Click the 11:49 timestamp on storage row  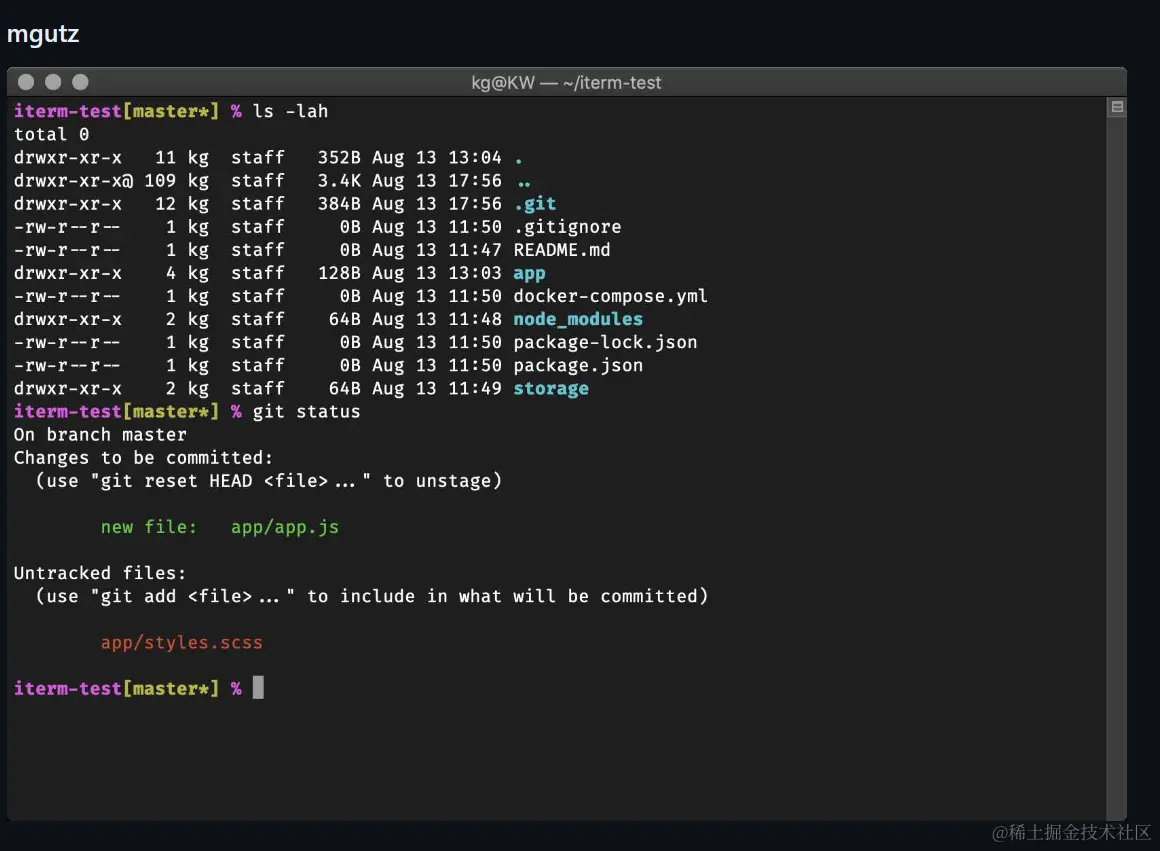pyautogui.click(x=475, y=388)
